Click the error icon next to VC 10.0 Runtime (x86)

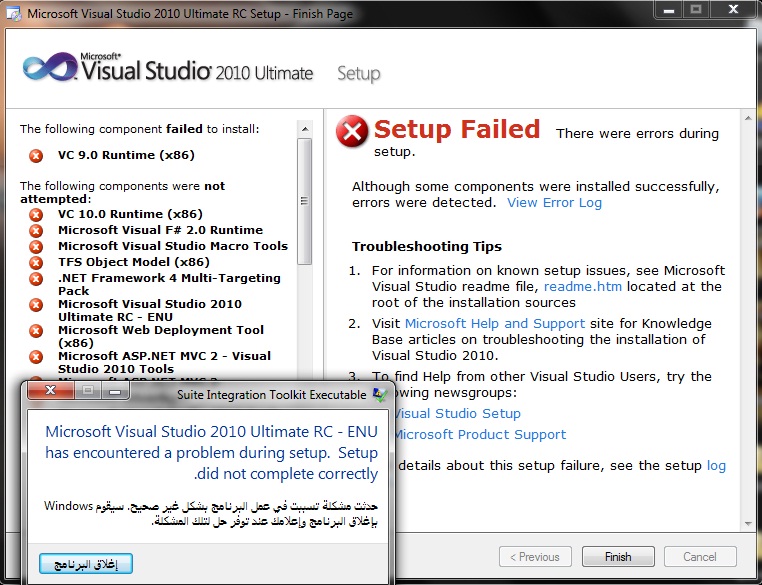(36, 214)
